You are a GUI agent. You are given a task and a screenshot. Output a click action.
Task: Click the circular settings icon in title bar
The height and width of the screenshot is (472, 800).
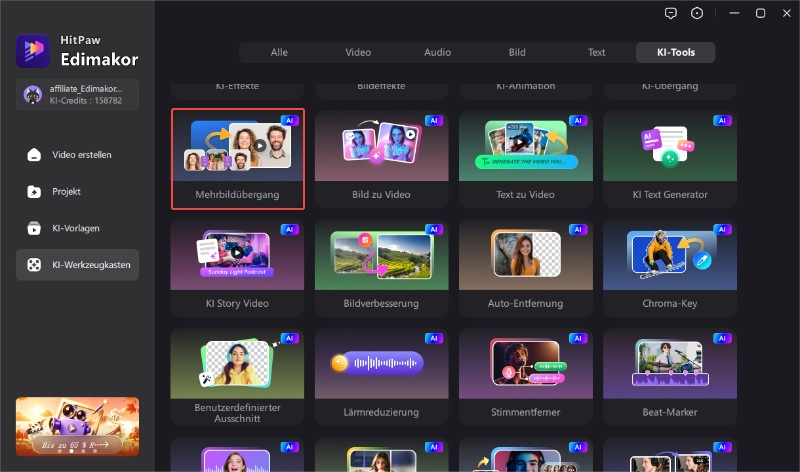(696, 13)
